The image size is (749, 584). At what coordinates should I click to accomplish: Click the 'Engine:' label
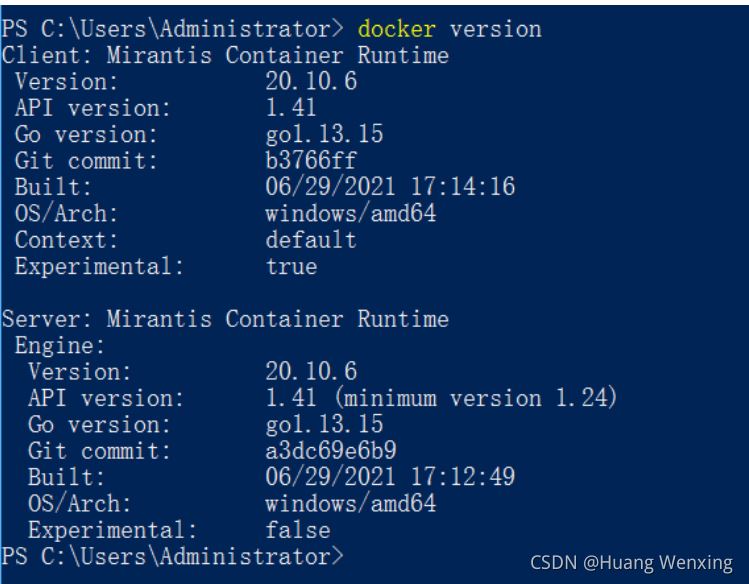[x=60, y=345]
